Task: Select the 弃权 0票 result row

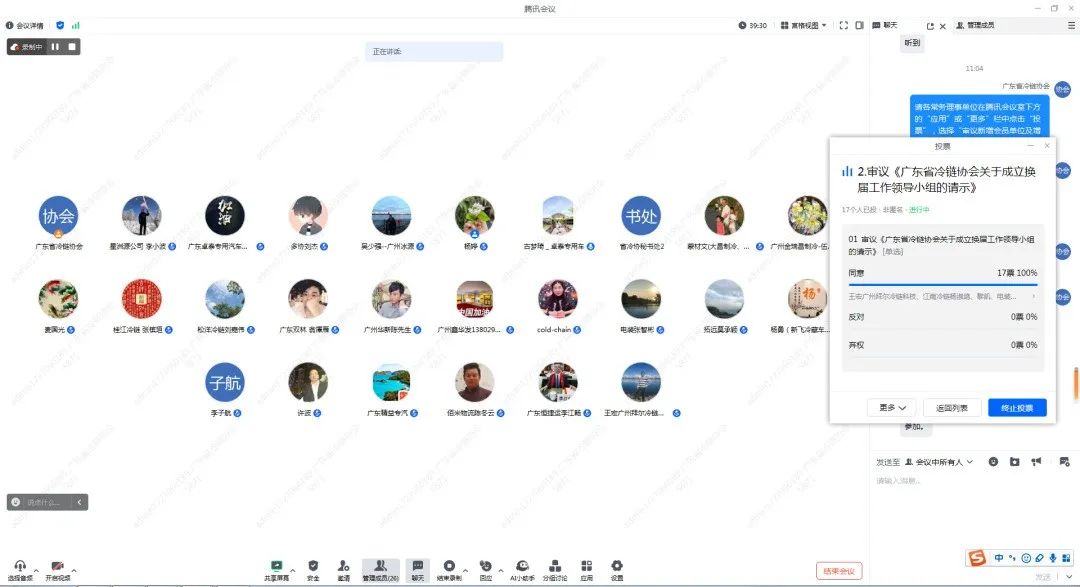Action: coord(943,344)
